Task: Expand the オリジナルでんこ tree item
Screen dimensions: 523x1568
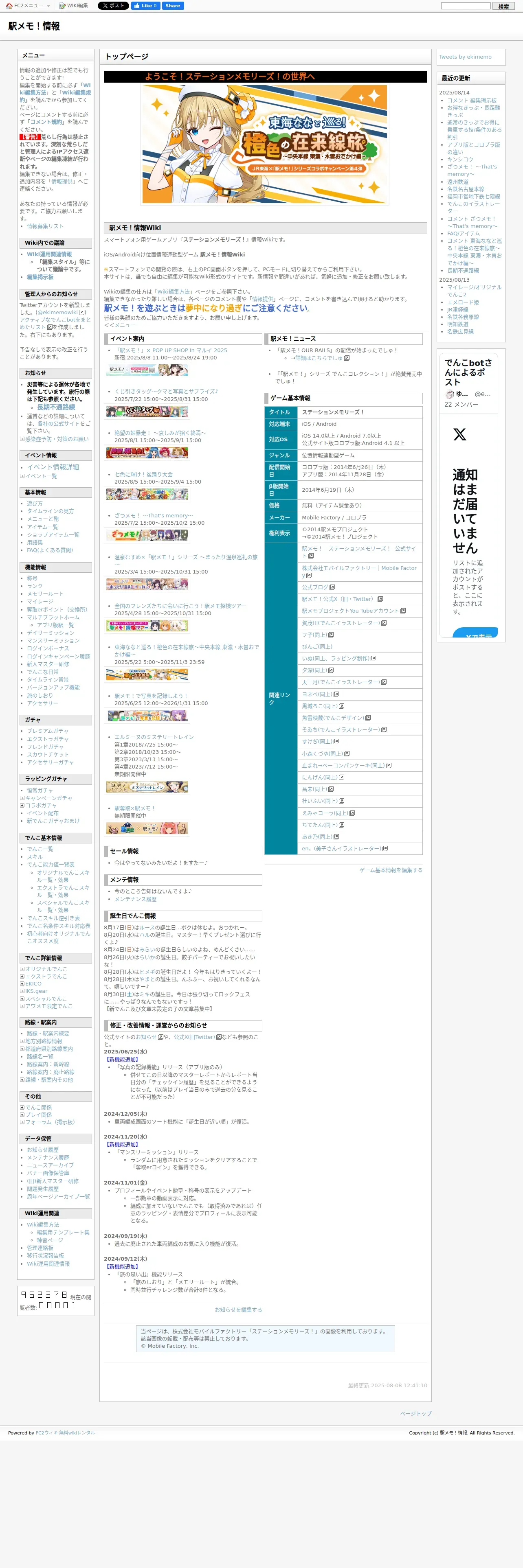Action: click(22, 969)
